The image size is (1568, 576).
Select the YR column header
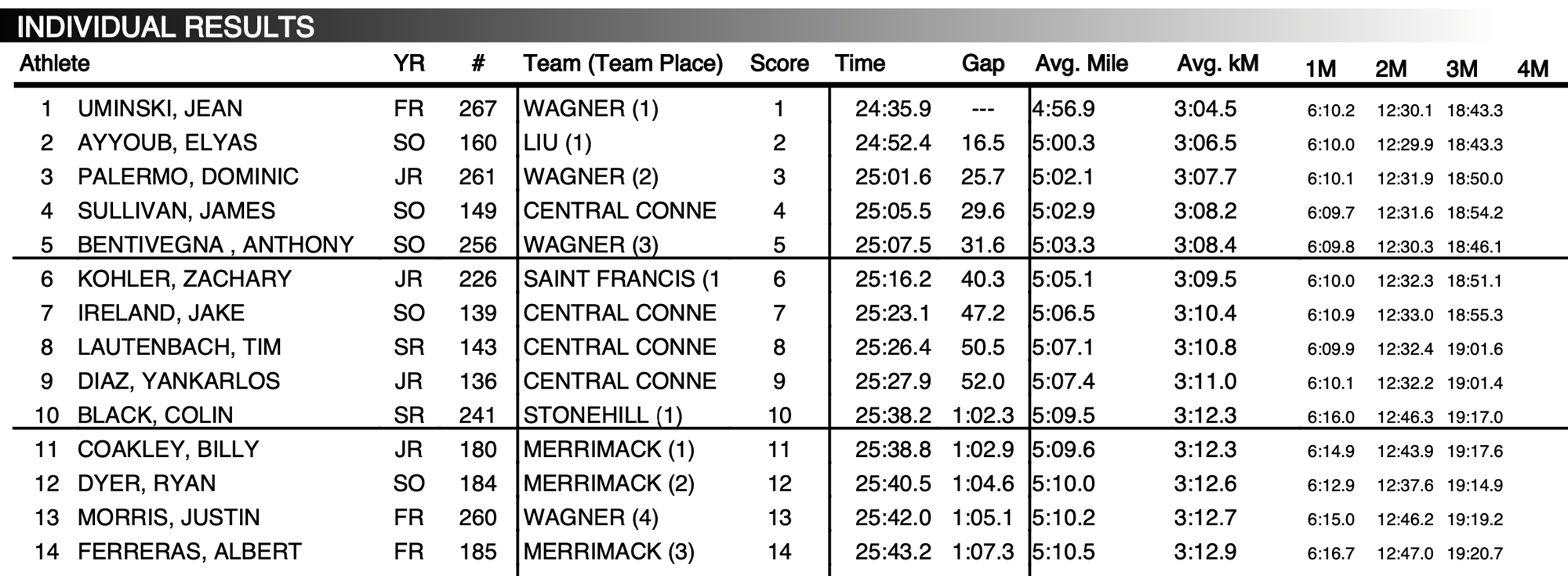click(409, 63)
